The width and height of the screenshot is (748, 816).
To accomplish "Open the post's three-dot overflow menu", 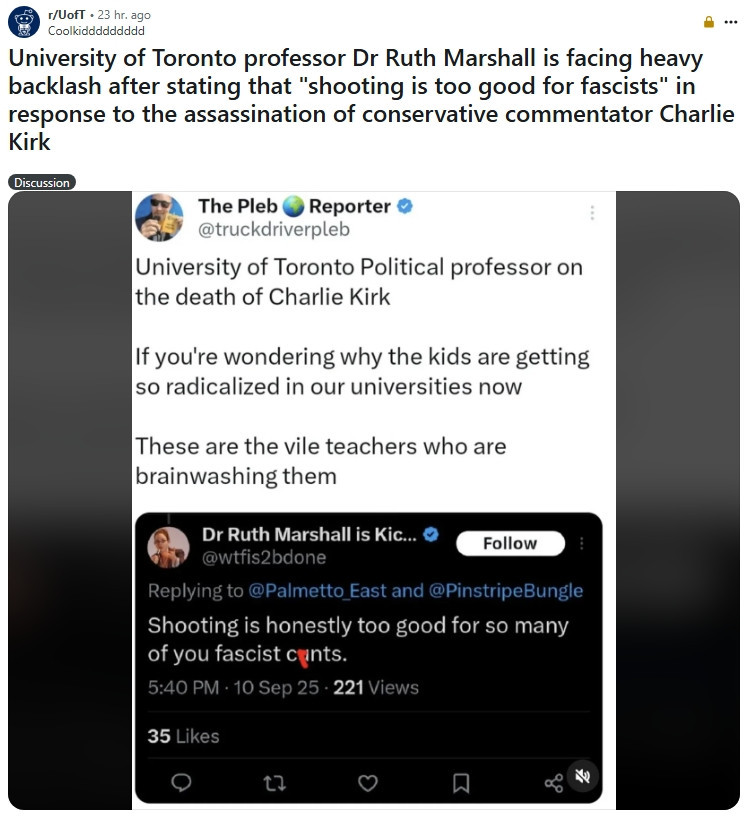I will [x=730, y=21].
